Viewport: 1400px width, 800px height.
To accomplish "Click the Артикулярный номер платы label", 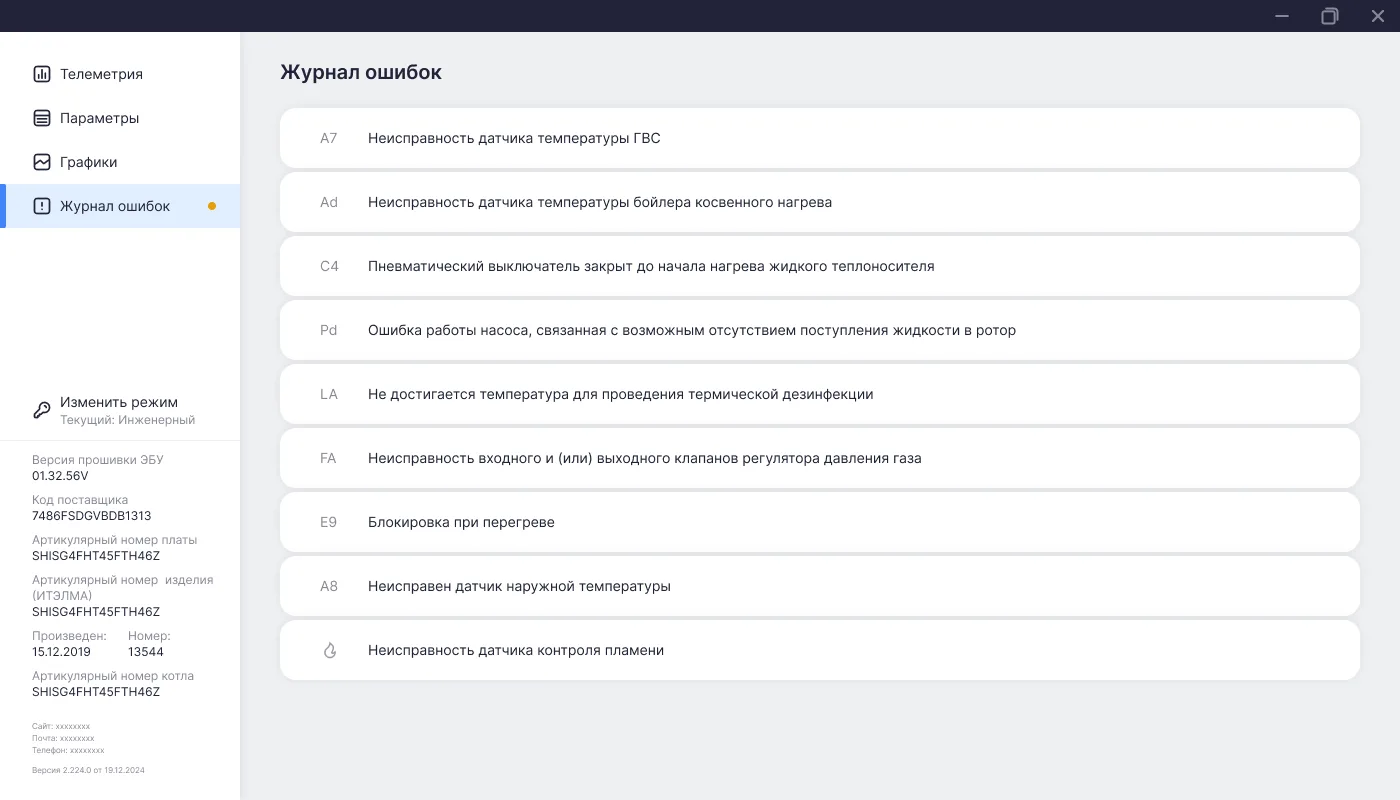I will click(x=115, y=540).
